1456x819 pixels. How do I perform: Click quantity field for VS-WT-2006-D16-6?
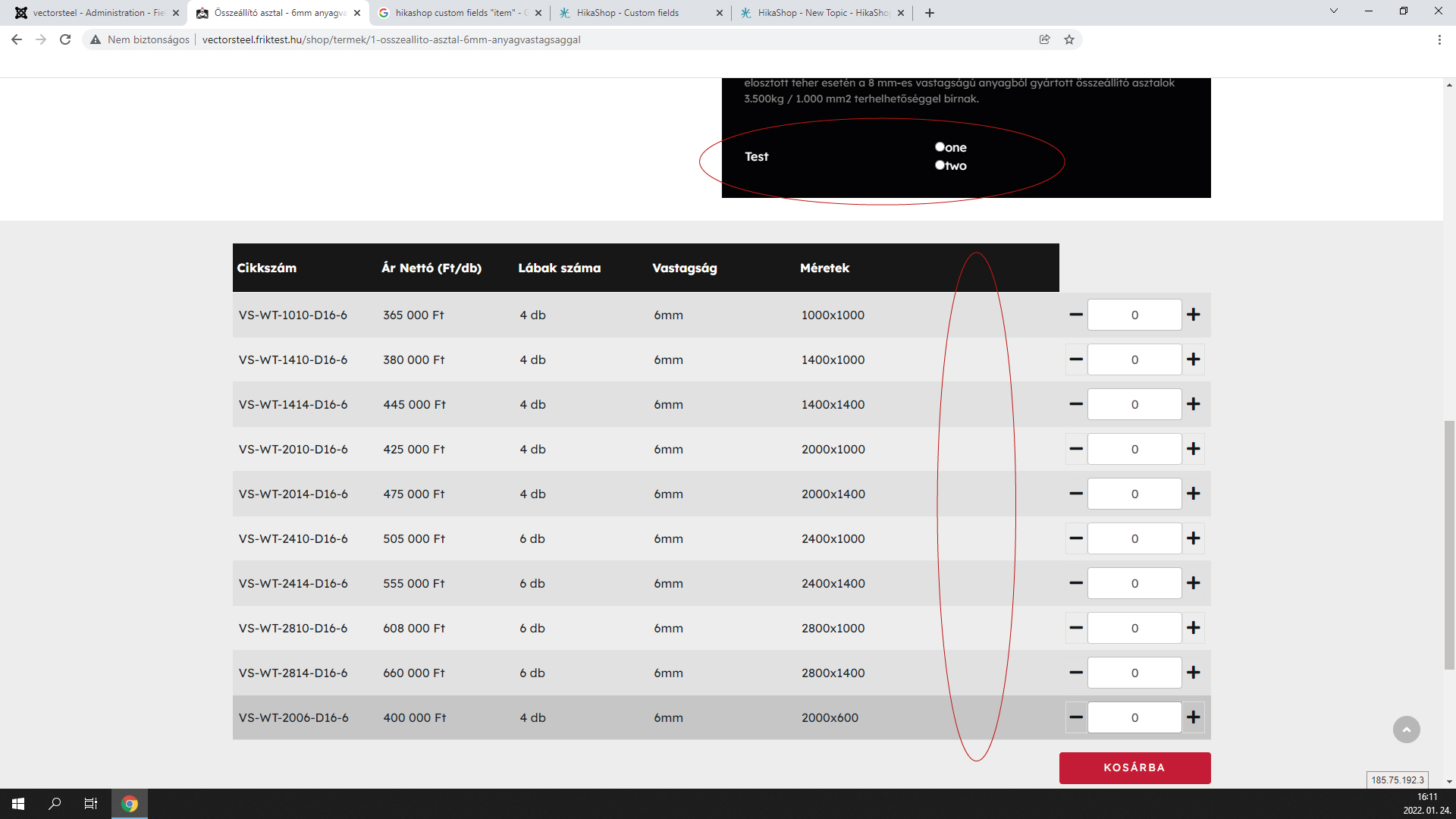(x=1134, y=717)
